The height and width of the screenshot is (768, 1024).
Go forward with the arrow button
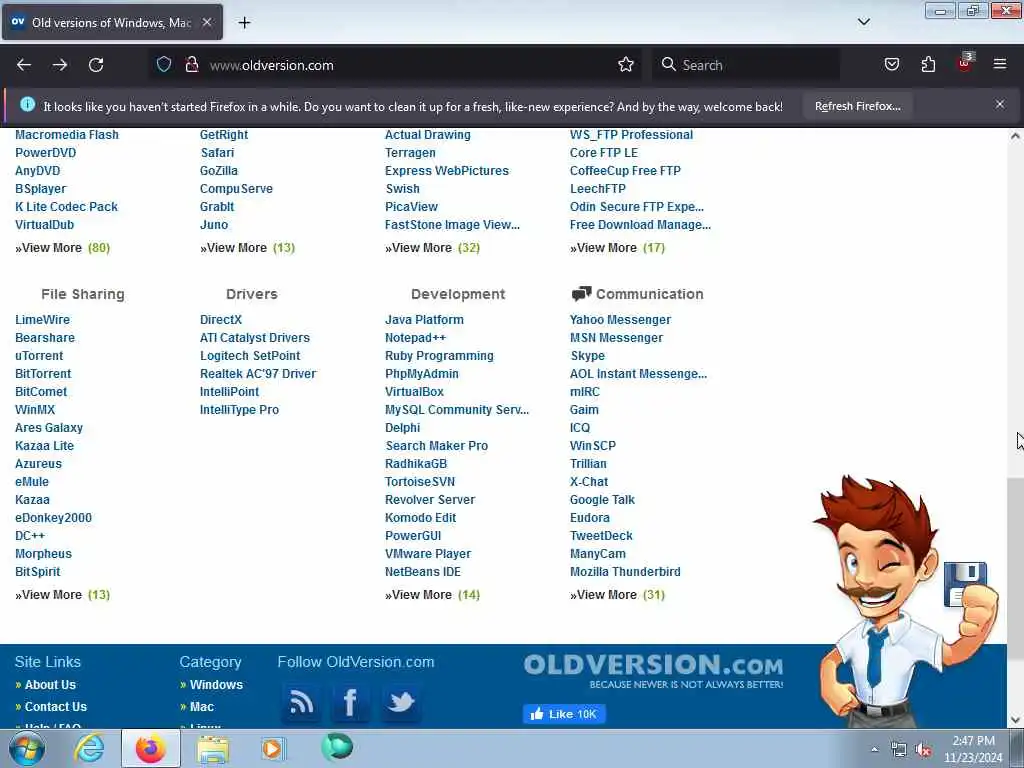(x=60, y=65)
